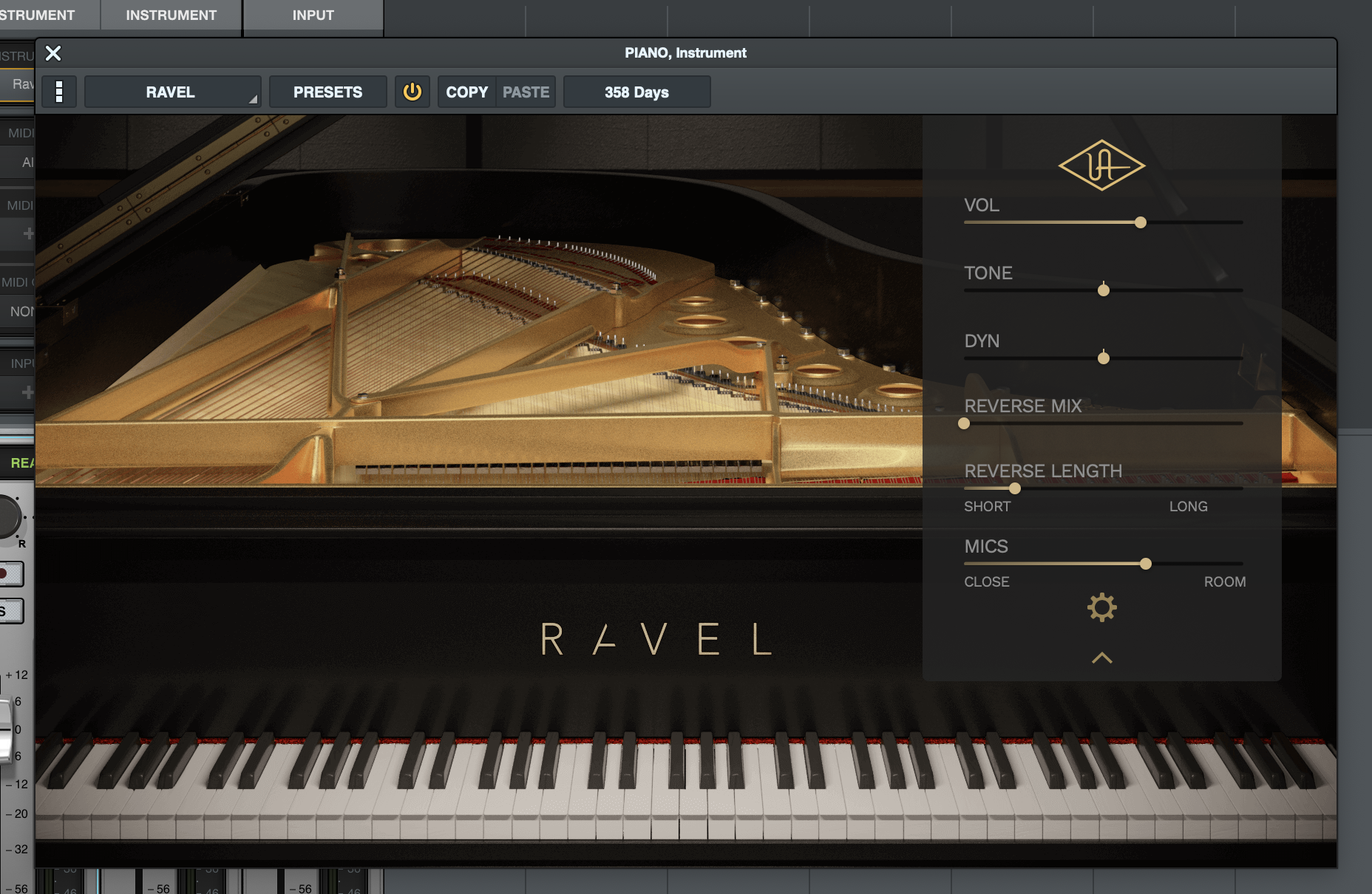Click the PASTE settings button

(x=526, y=92)
